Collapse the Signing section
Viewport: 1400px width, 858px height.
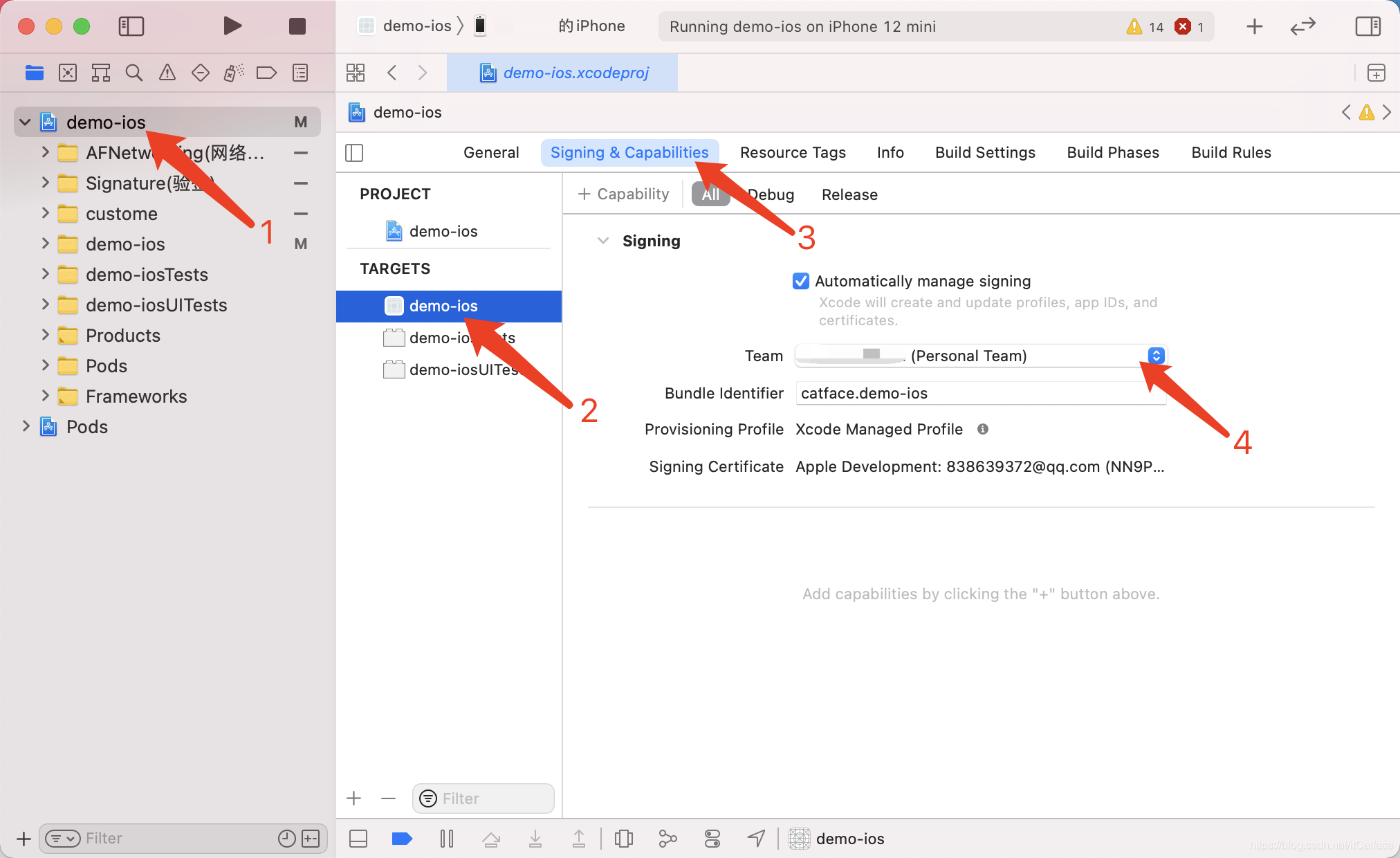(603, 241)
